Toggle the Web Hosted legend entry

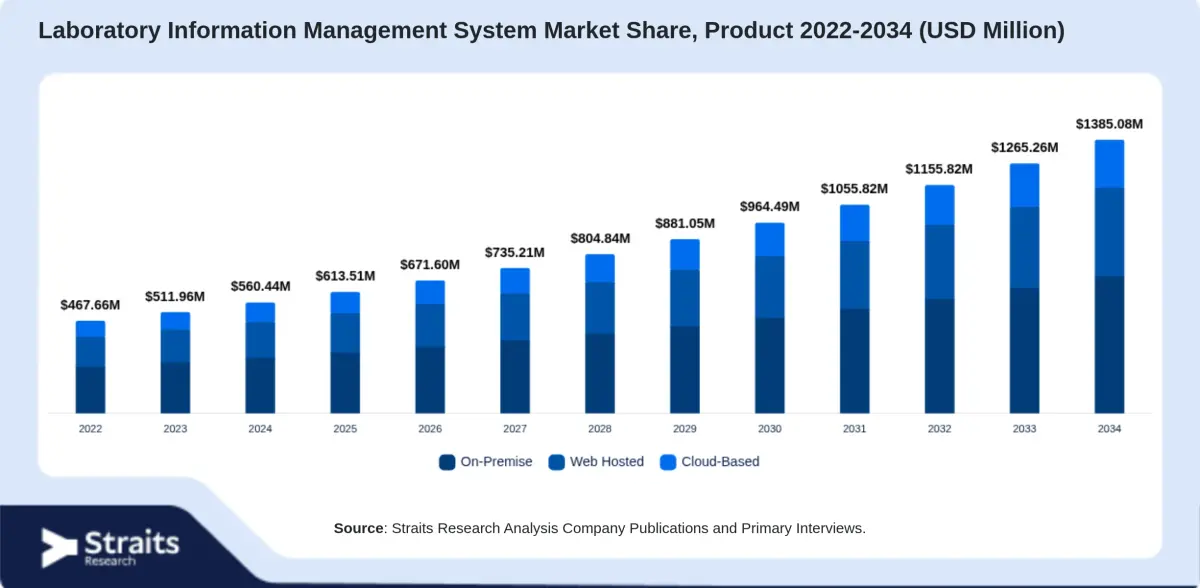click(596, 462)
